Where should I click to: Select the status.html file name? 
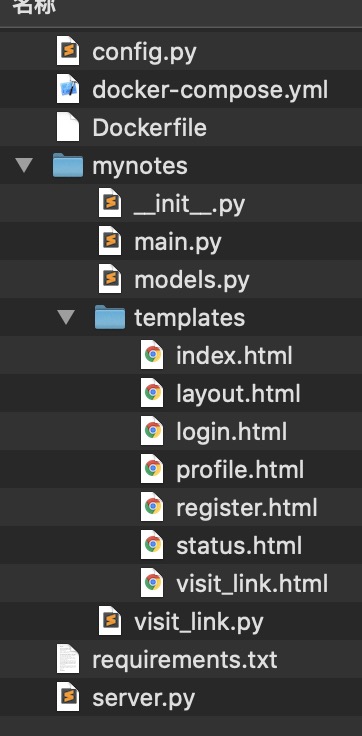point(239,545)
